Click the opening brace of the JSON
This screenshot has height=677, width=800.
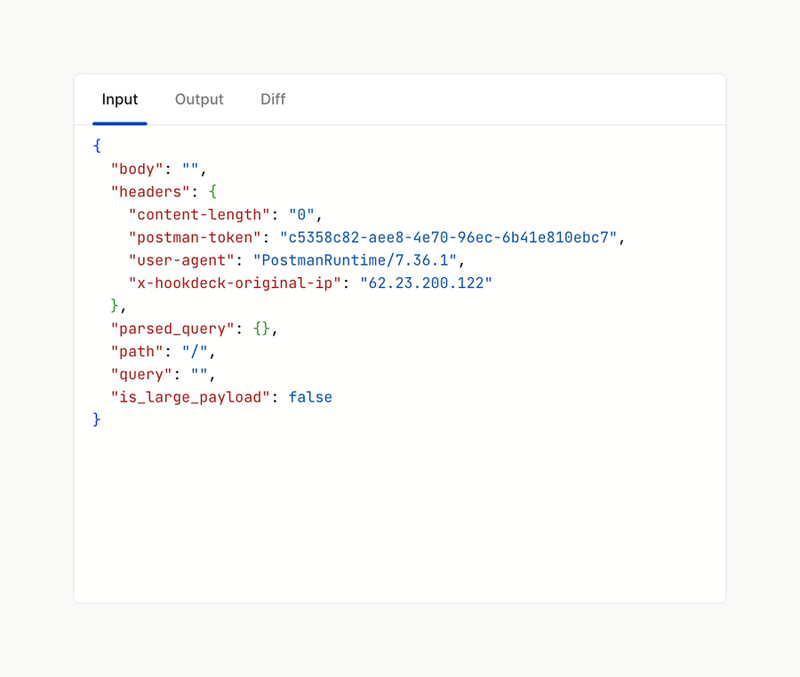(95, 145)
